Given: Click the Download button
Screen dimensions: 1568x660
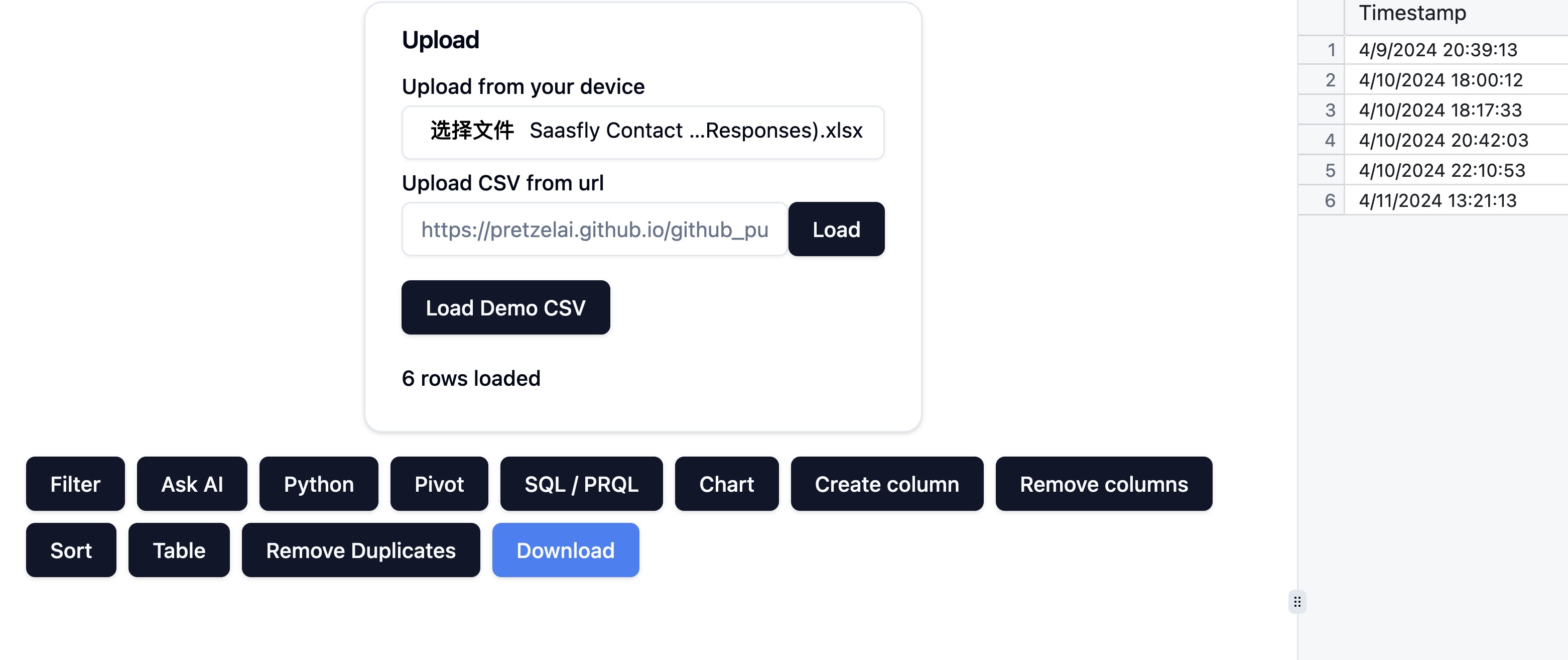Looking at the screenshot, I should point(565,550).
